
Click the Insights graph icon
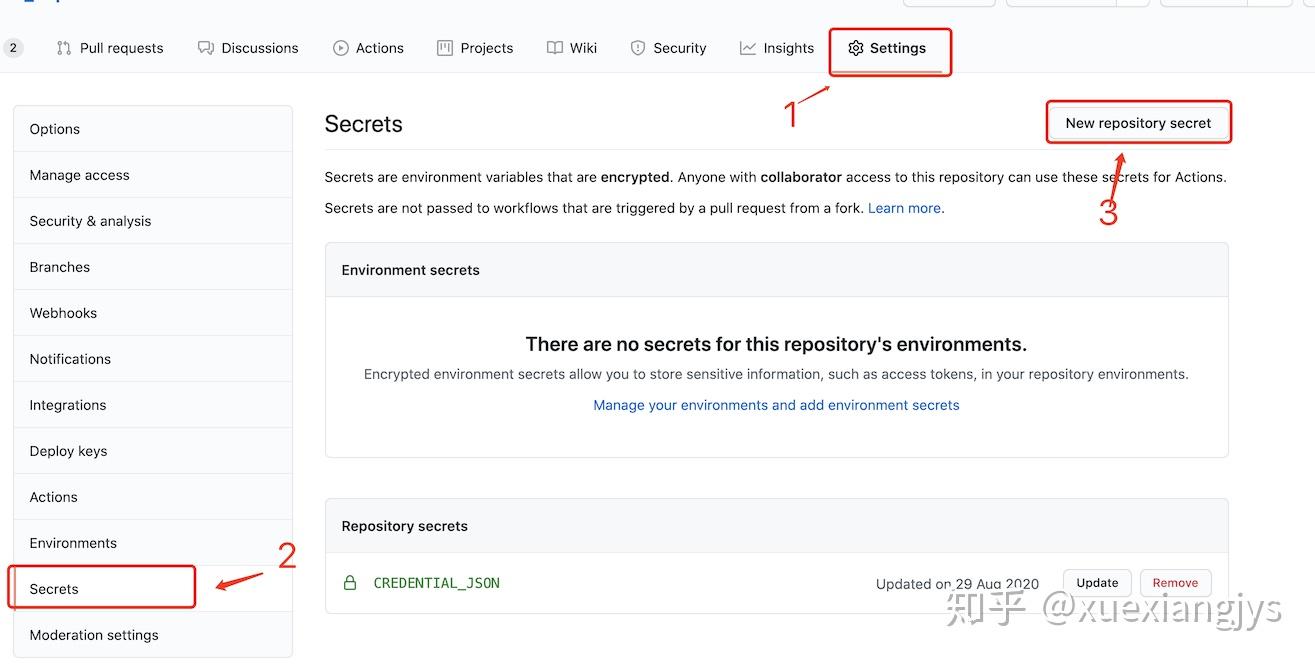pos(748,48)
